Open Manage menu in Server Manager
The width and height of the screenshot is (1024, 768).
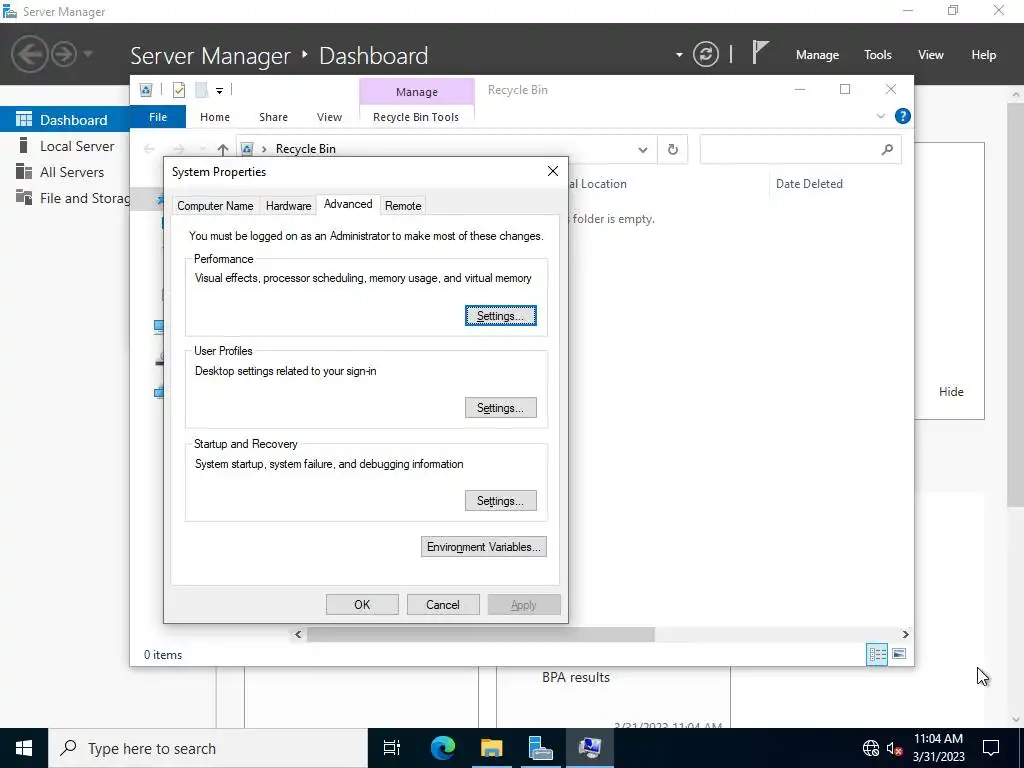click(817, 55)
